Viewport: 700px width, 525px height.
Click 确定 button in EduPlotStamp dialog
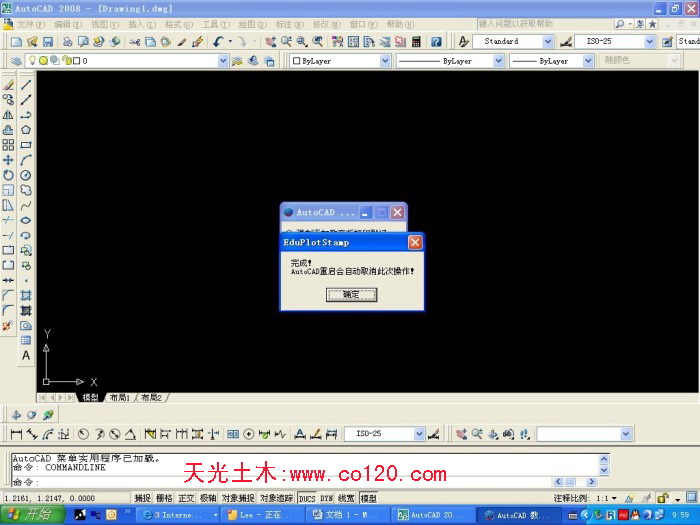point(351,295)
